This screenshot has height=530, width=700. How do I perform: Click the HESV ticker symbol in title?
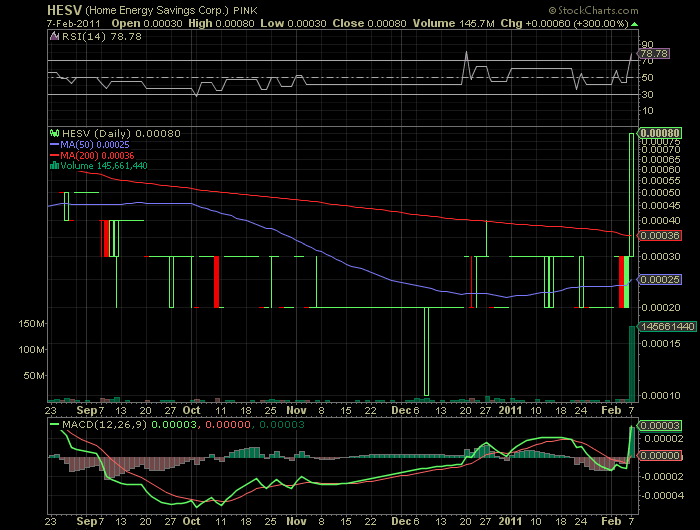click(x=64, y=10)
